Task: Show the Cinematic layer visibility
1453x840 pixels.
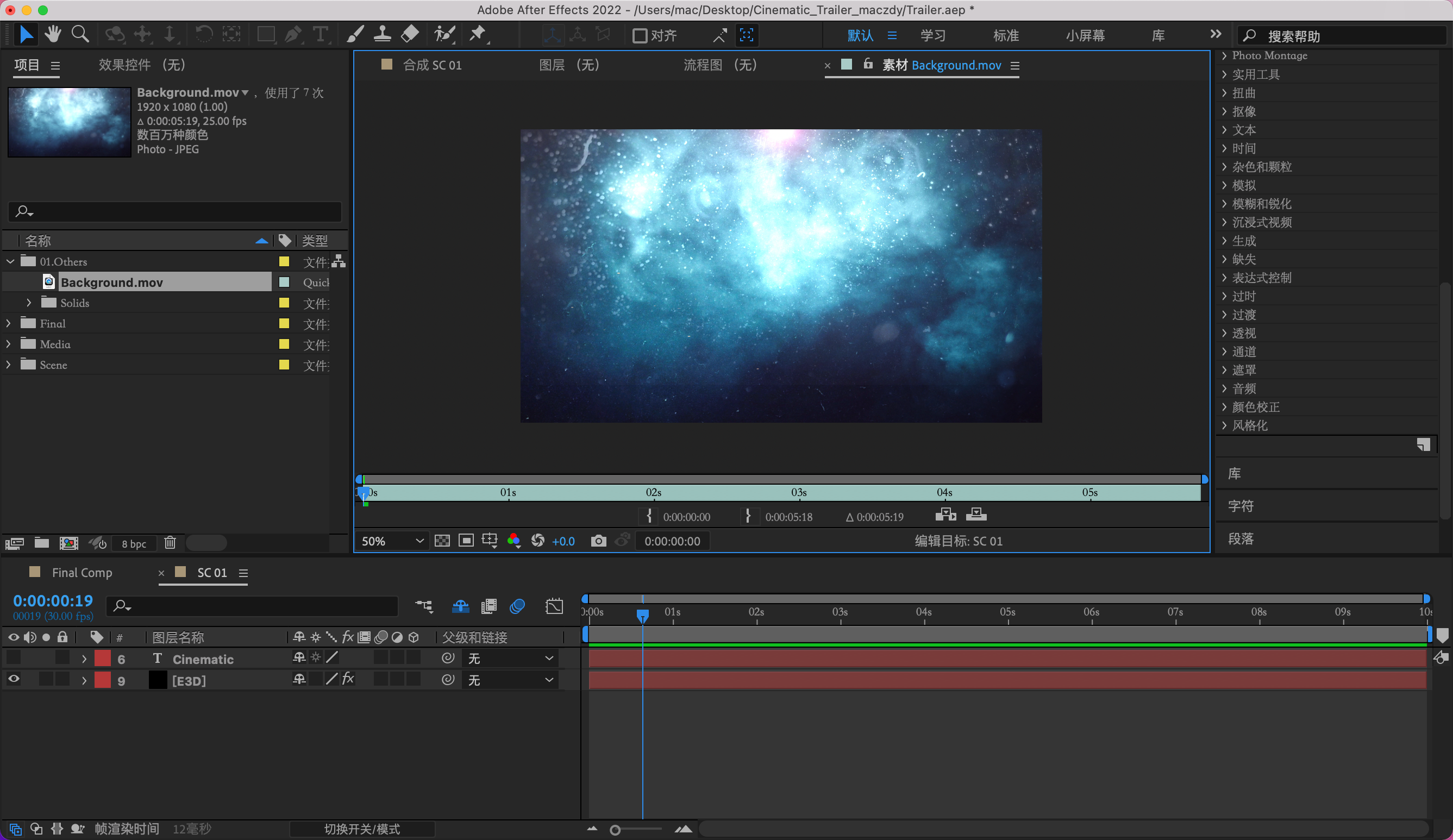Action: (x=13, y=658)
